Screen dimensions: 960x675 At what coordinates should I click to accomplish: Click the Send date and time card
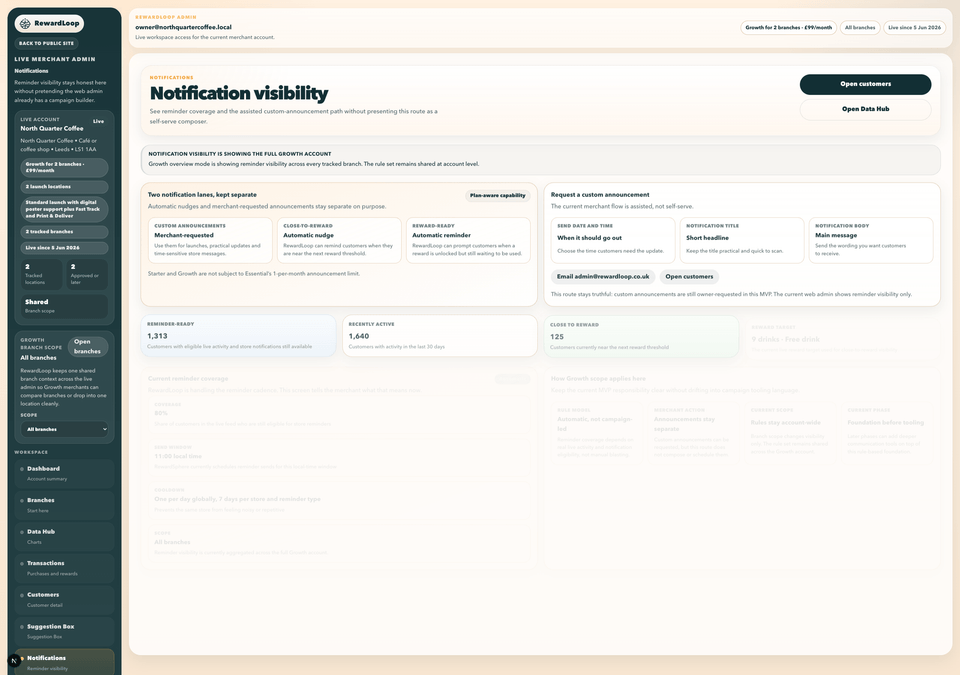tap(613, 240)
